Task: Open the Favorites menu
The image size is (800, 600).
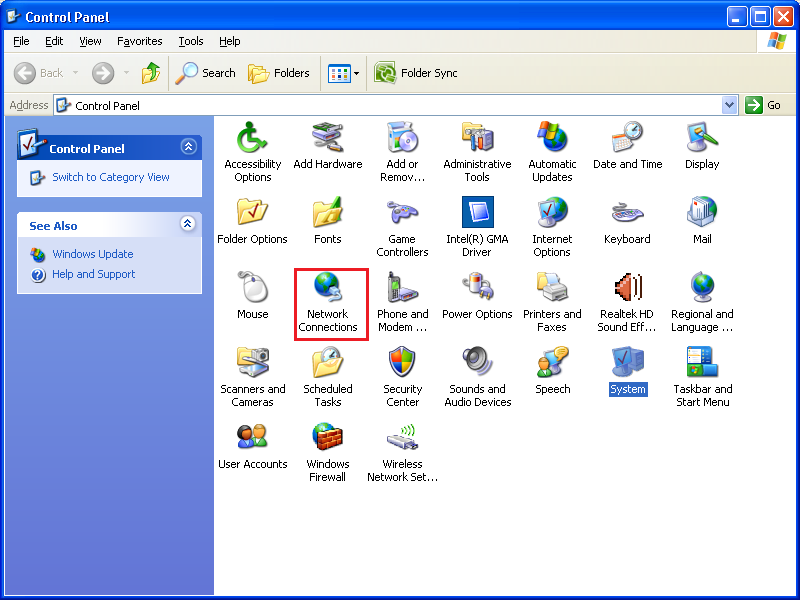Action: pos(139,41)
